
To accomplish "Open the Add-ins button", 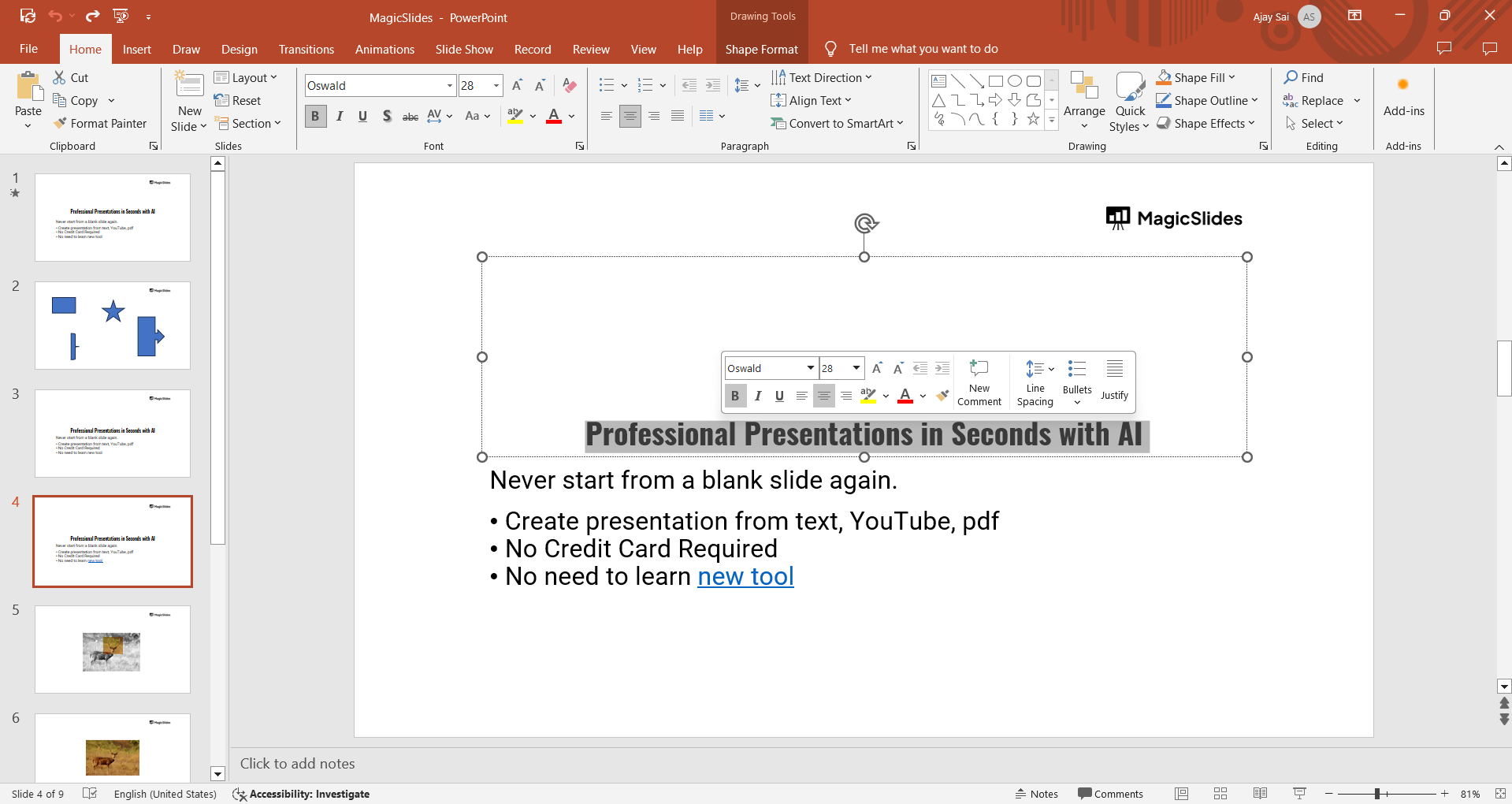I will tap(1403, 96).
